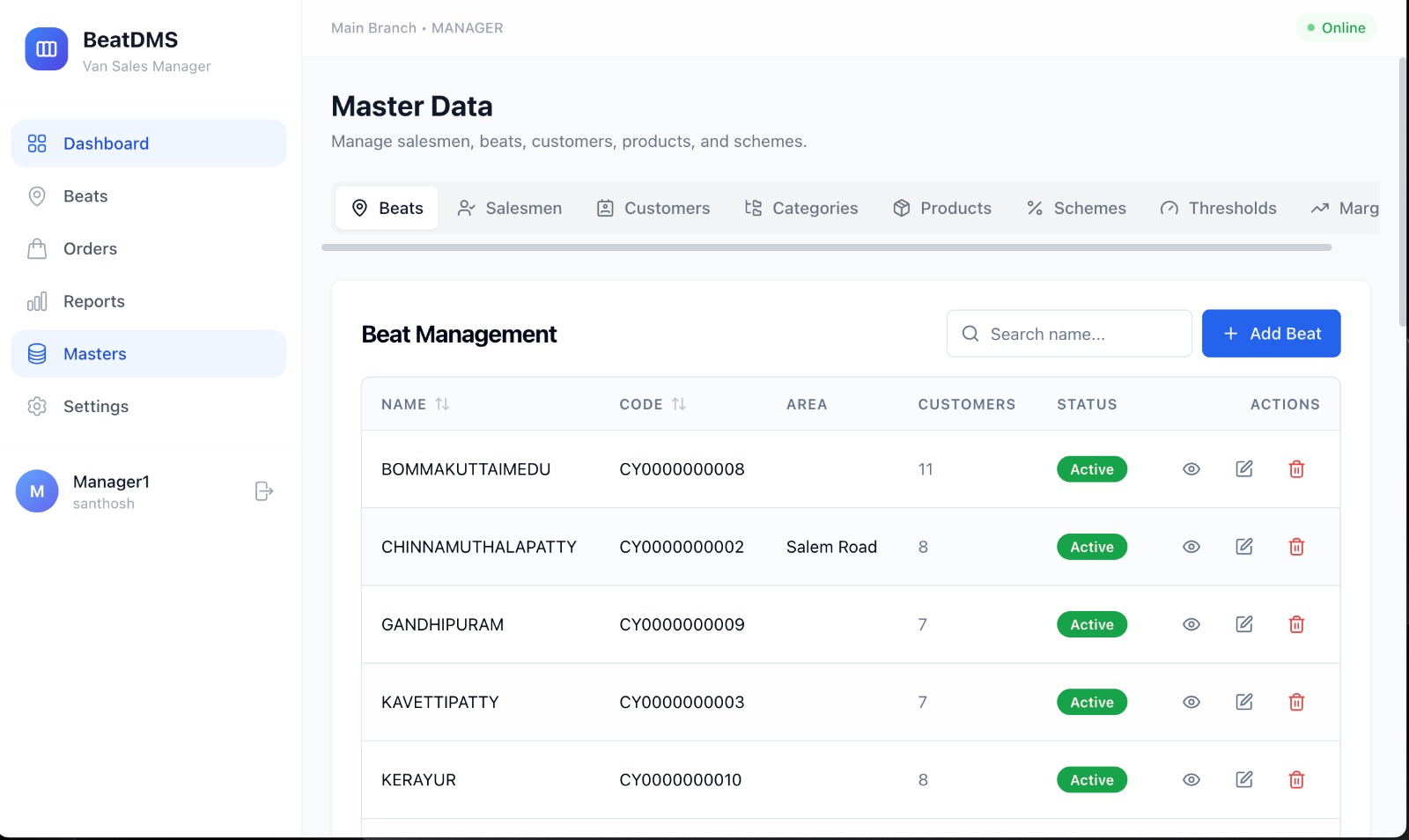
Task: View CHINNAMUTHALAPATTY using its eye icon
Action: click(x=1191, y=547)
